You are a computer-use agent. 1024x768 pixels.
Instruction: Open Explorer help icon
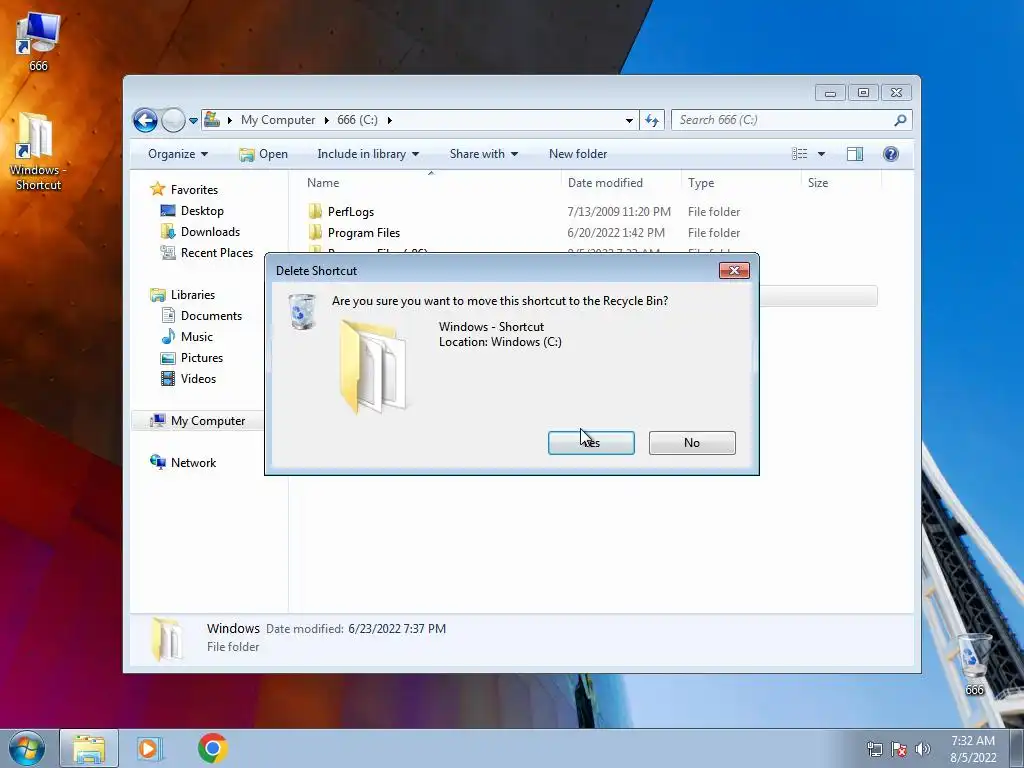coord(891,154)
